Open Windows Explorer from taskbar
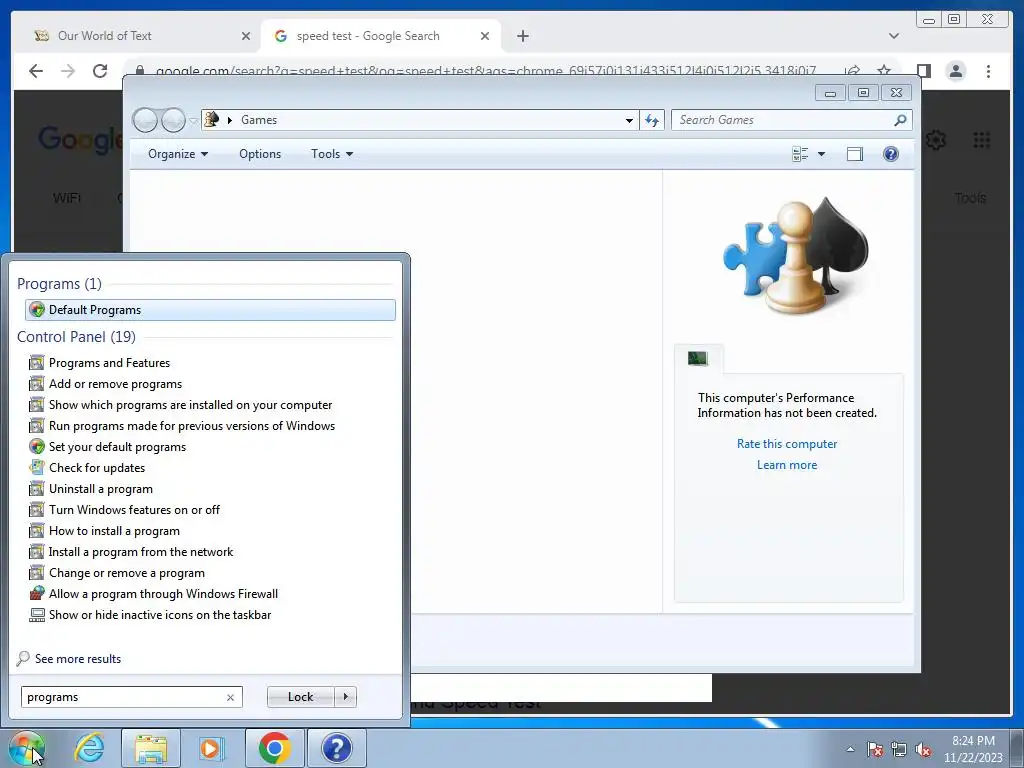The height and width of the screenshot is (768, 1024). tap(151, 748)
